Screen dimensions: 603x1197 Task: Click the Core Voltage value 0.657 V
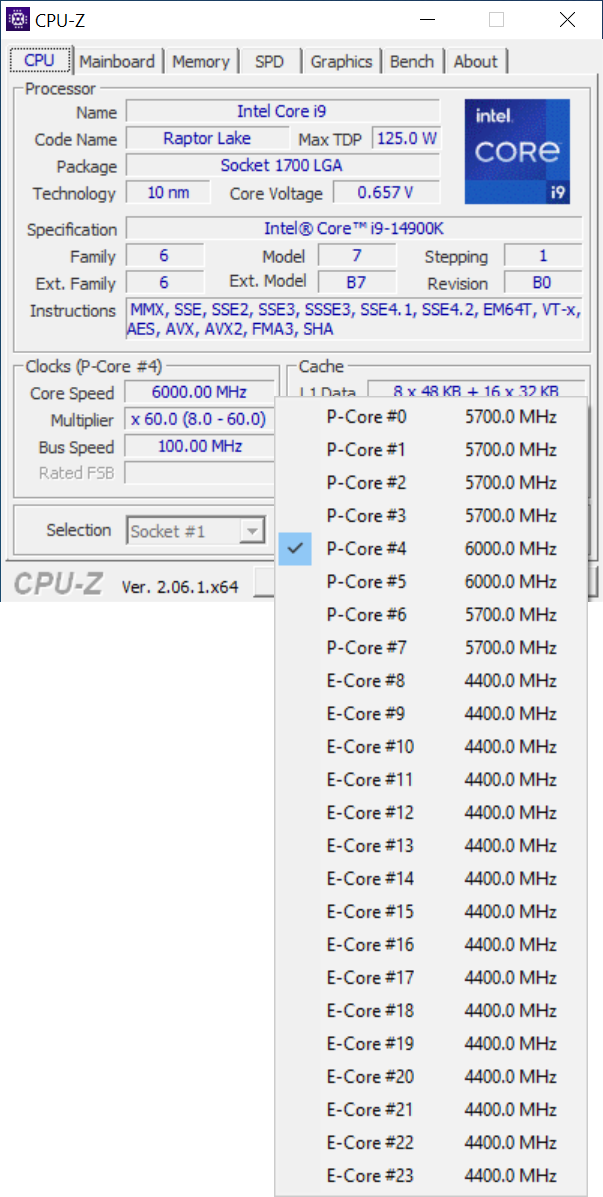point(386,192)
